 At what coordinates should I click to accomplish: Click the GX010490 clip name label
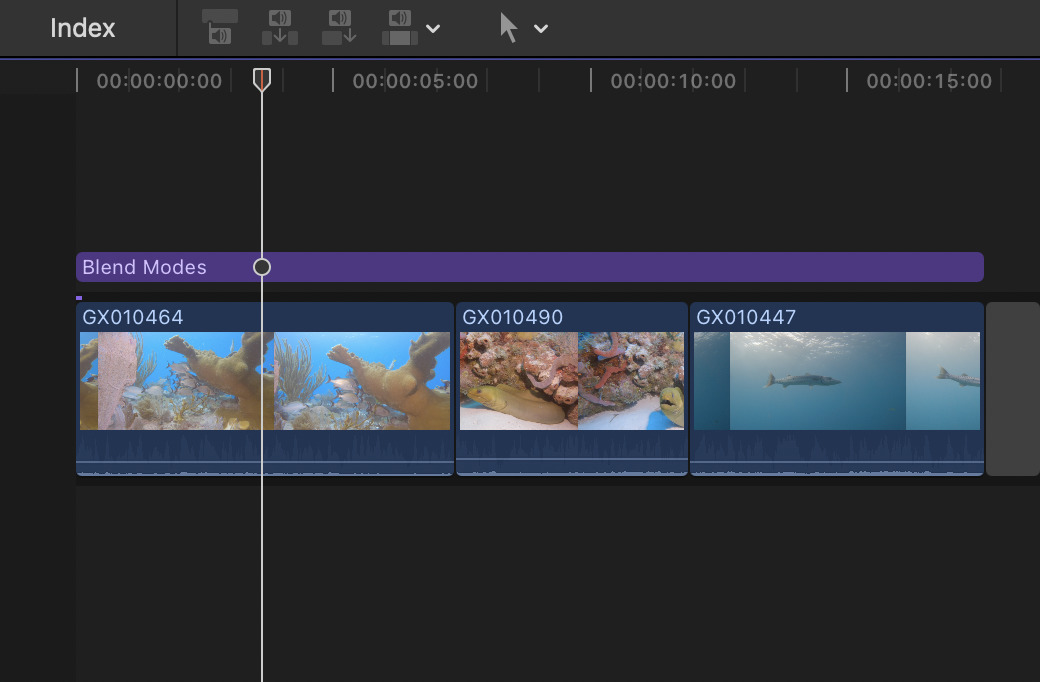click(x=513, y=317)
